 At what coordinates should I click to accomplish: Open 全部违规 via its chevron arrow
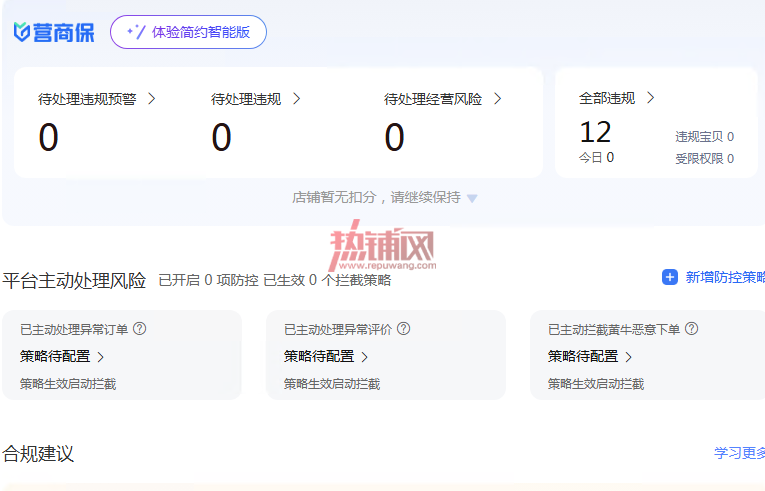[x=650, y=98]
